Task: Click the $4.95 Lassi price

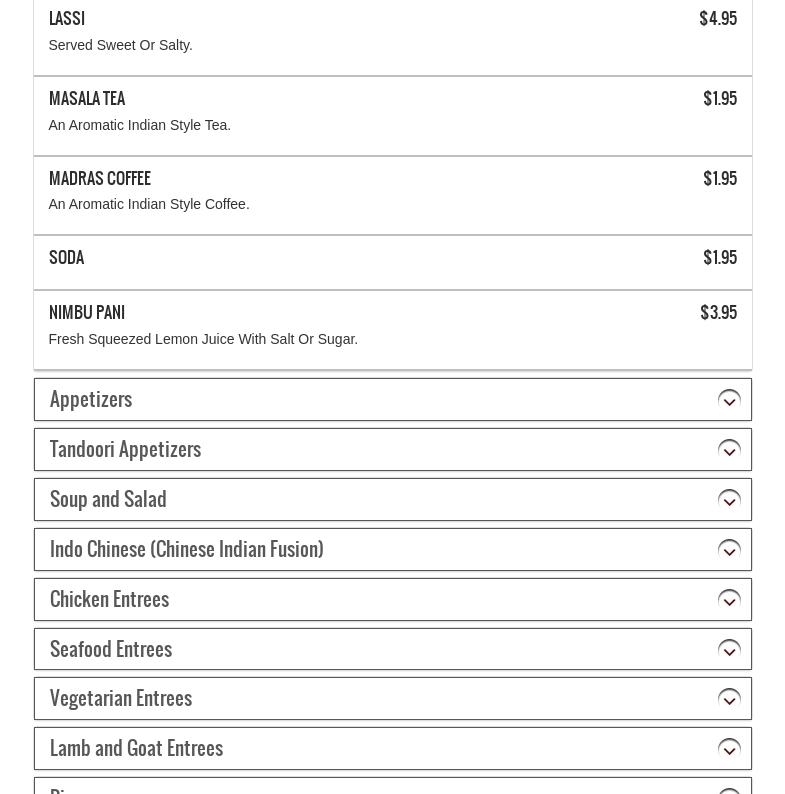Action: tap(718, 19)
